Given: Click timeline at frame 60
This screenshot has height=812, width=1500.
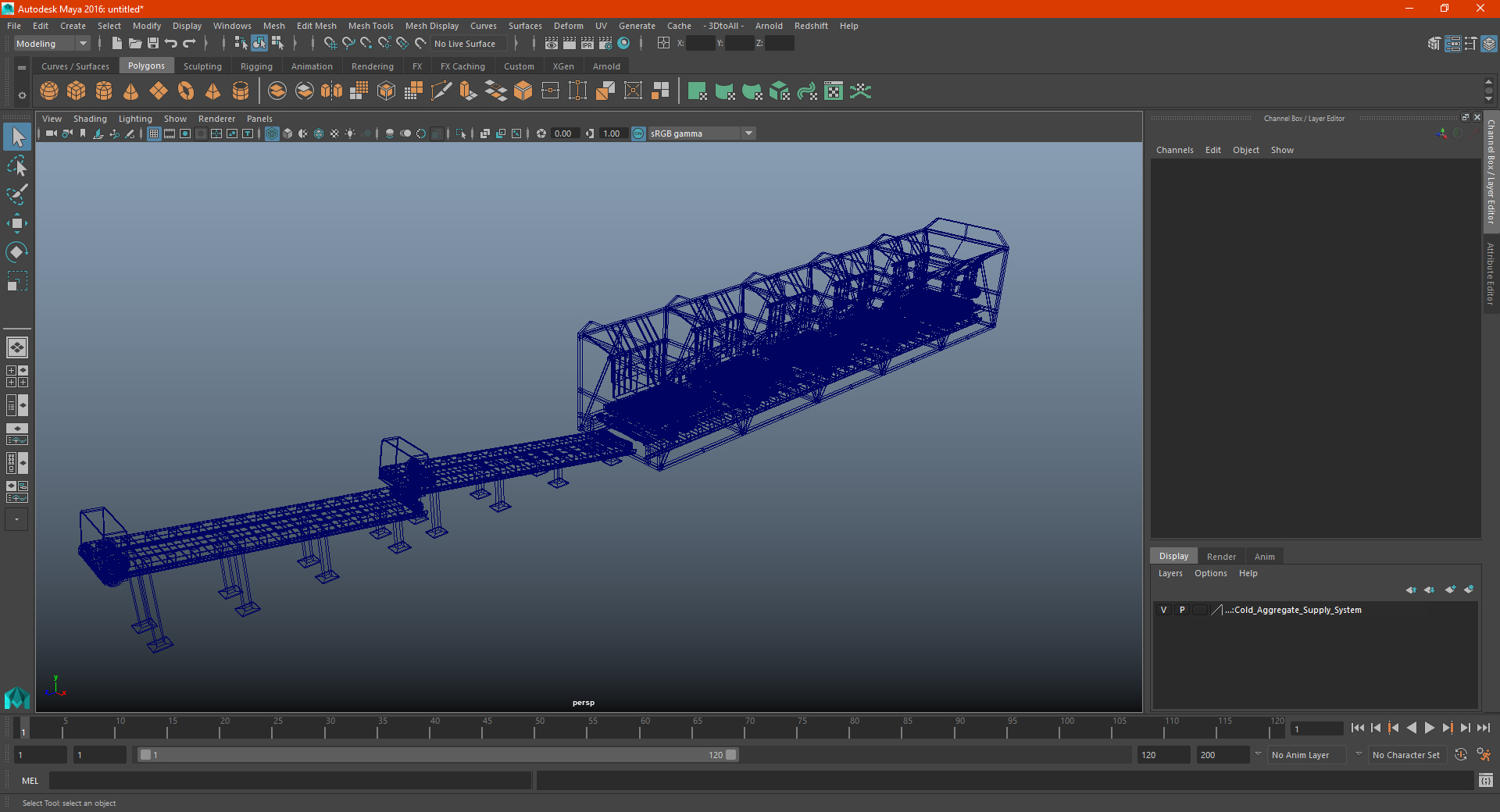Looking at the screenshot, I should (640, 728).
